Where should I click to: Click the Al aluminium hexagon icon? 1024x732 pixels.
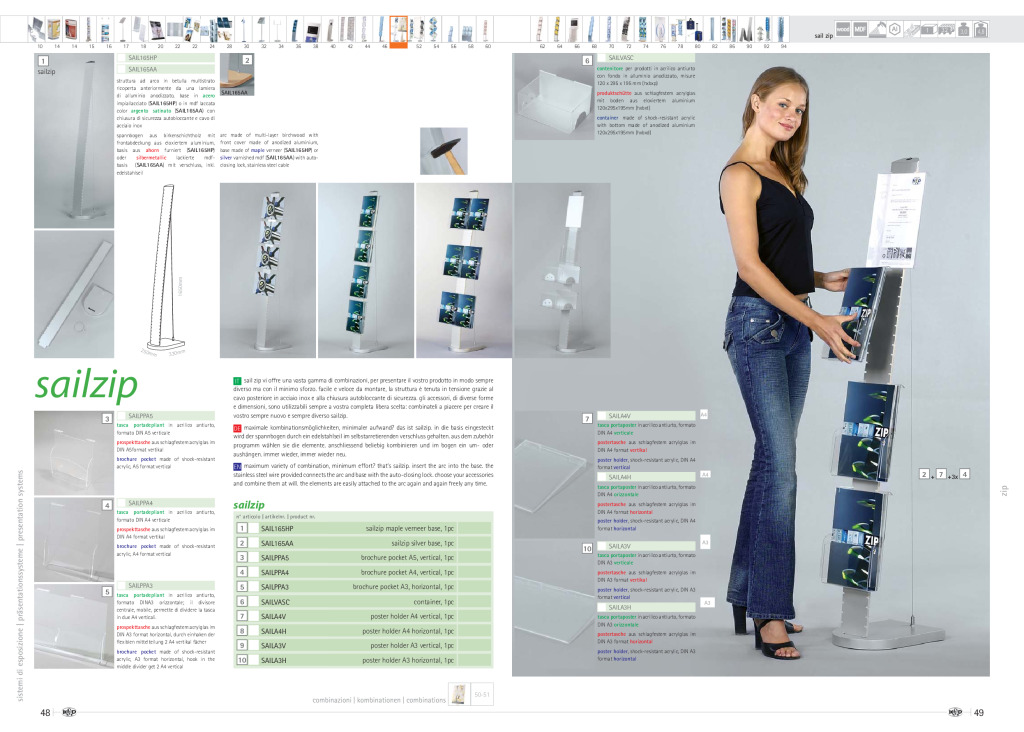[x=895, y=29]
